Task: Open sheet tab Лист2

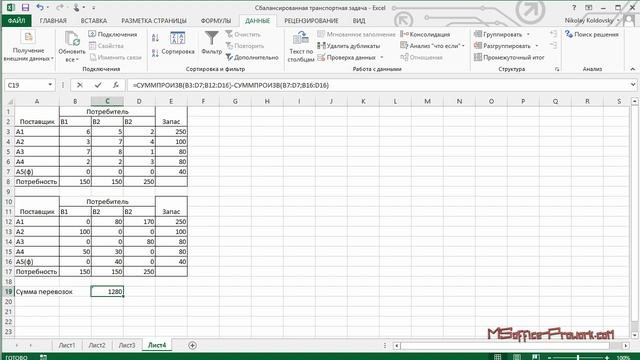Action: (x=97, y=345)
